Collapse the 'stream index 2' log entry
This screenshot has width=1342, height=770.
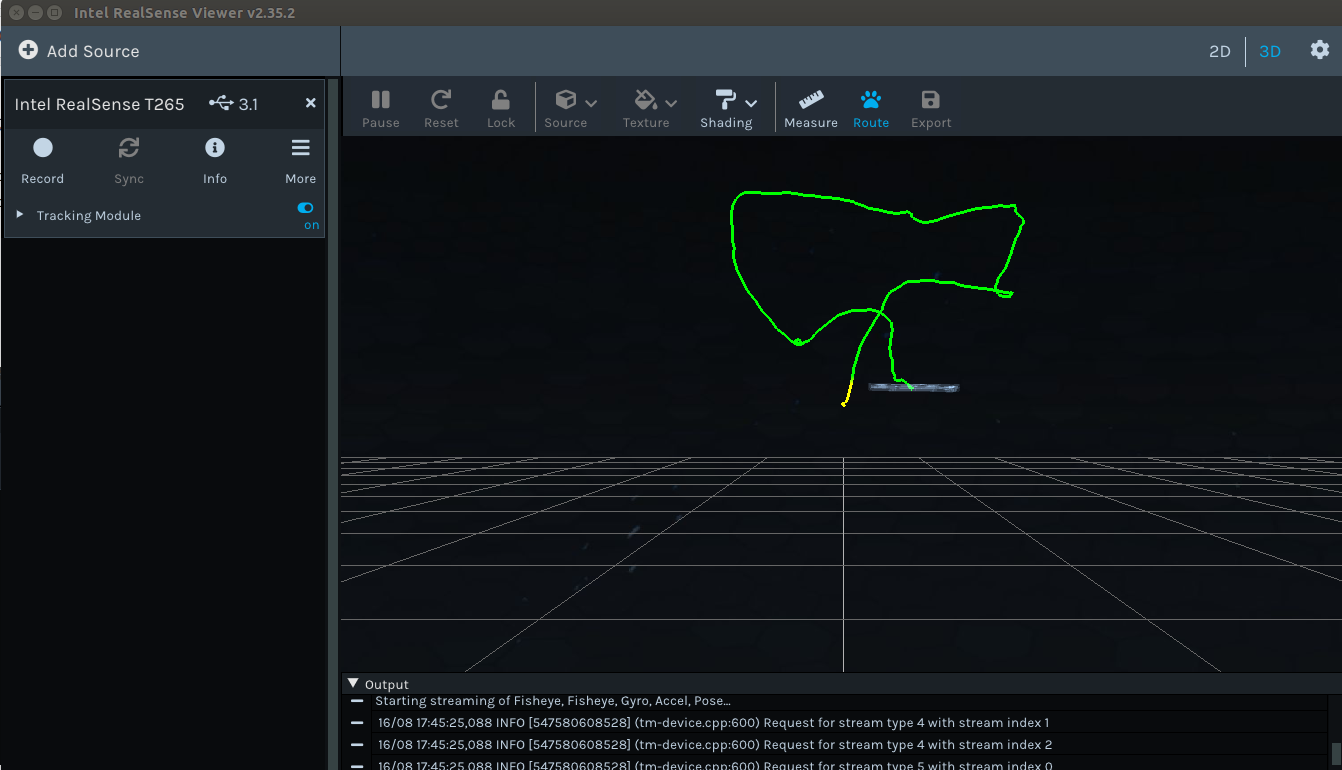click(x=357, y=744)
